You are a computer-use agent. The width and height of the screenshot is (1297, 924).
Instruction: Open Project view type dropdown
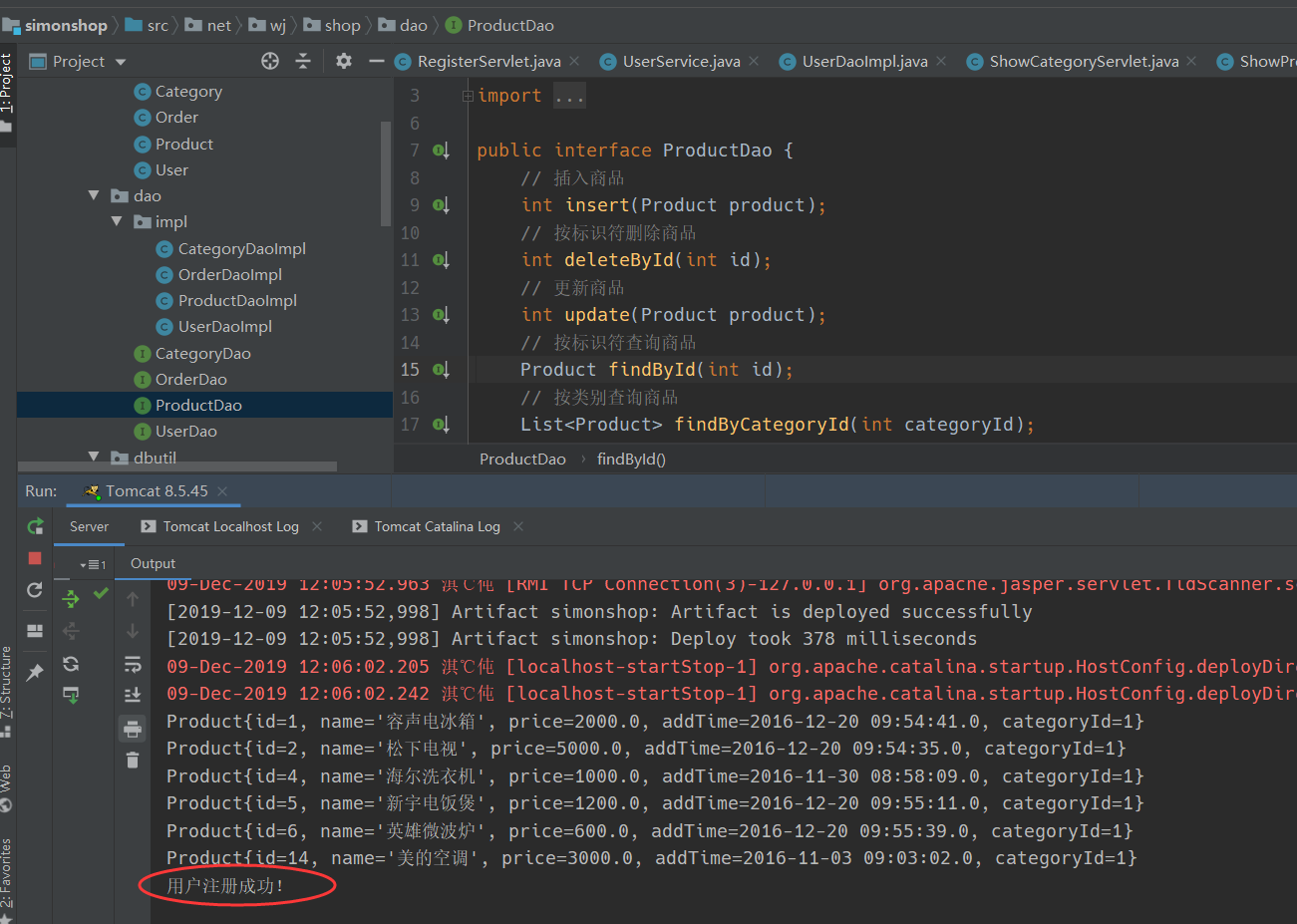[121, 62]
